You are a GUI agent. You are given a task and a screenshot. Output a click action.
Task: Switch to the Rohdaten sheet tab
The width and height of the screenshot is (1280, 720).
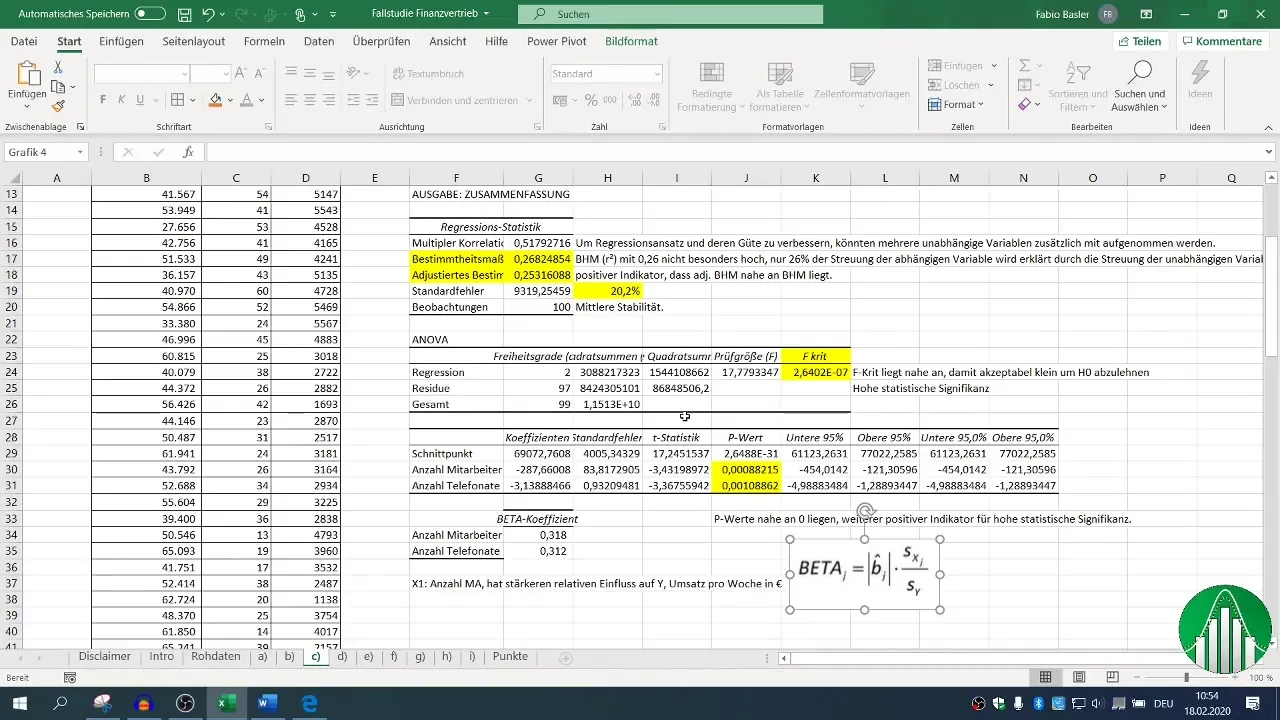coord(216,657)
